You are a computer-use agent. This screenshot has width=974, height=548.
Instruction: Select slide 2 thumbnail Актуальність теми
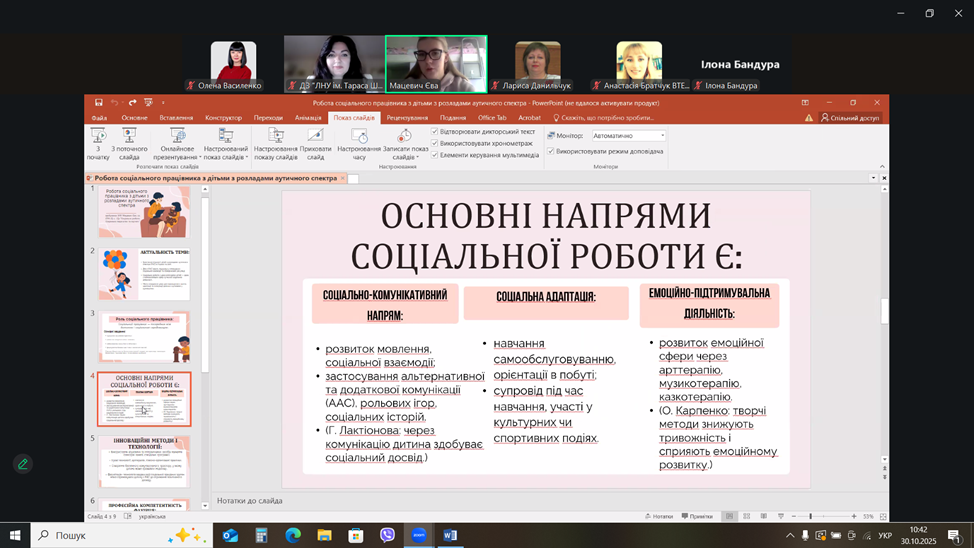pyautogui.click(x=144, y=273)
